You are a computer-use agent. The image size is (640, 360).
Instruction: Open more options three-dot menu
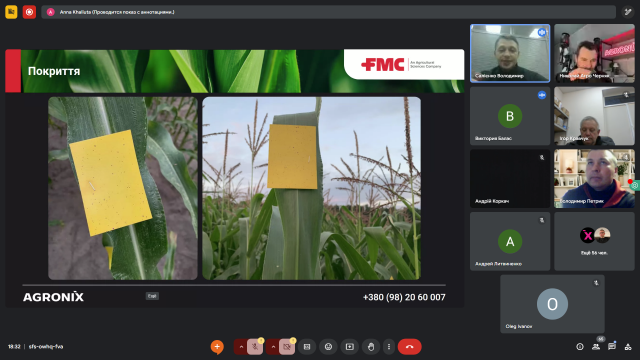click(389, 347)
